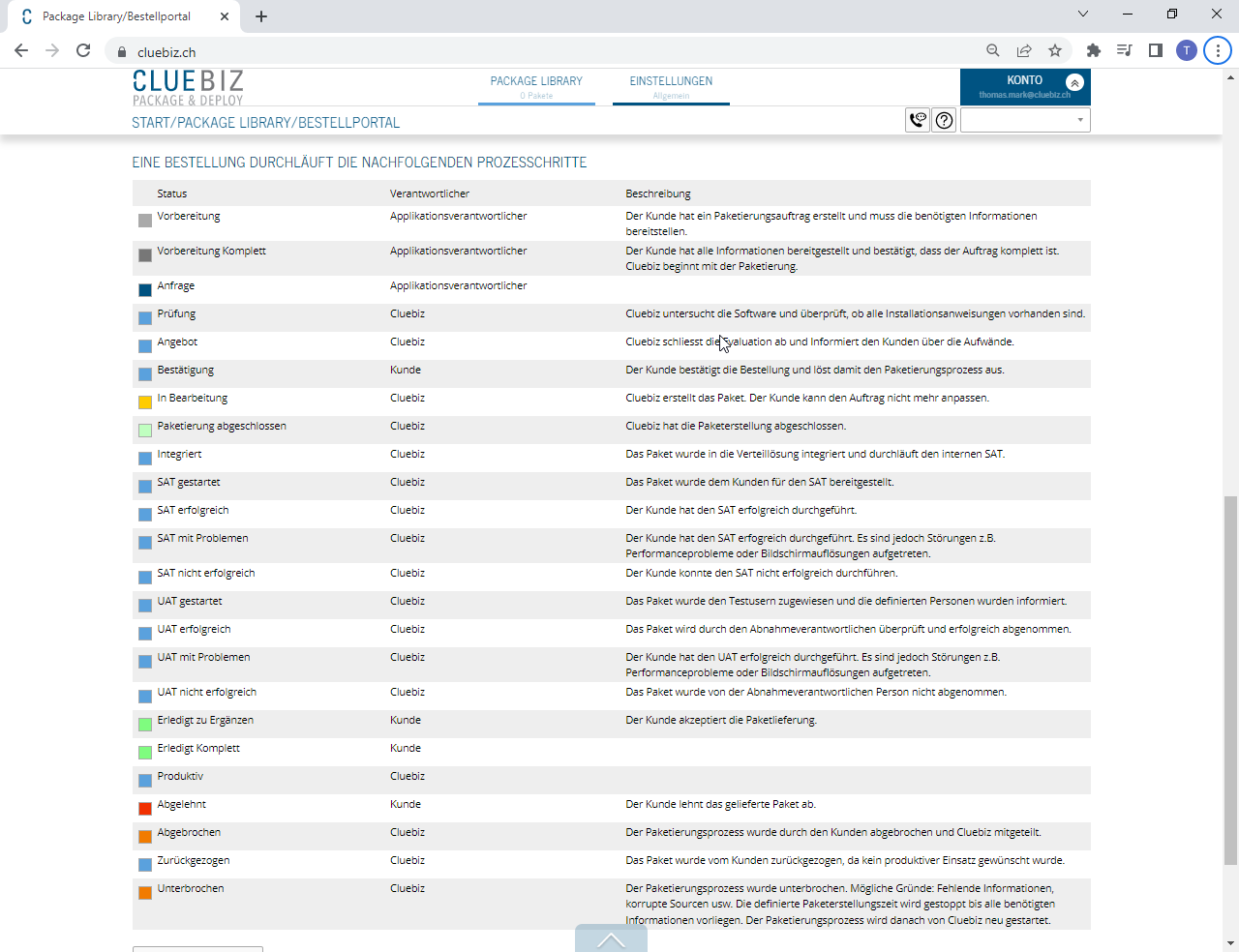Open browser side panel icon
The height and width of the screenshot is (952, 1239).
(1156, 50)
